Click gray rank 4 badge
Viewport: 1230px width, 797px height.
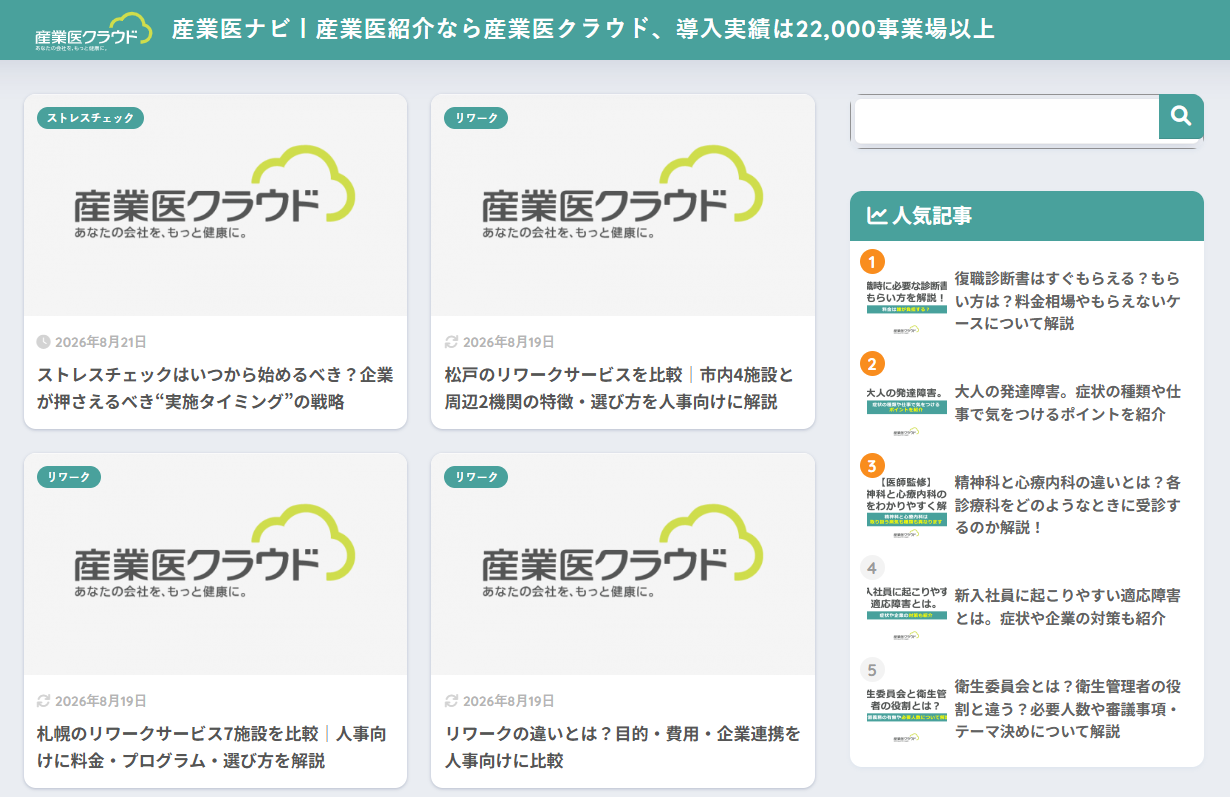click(x=872, y=568)
